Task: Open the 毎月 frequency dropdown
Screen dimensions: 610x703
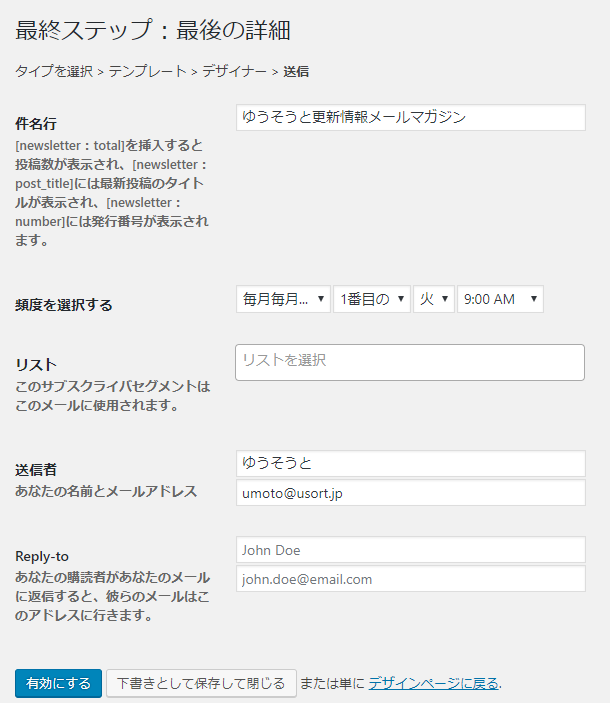Action: coord(283,299)
